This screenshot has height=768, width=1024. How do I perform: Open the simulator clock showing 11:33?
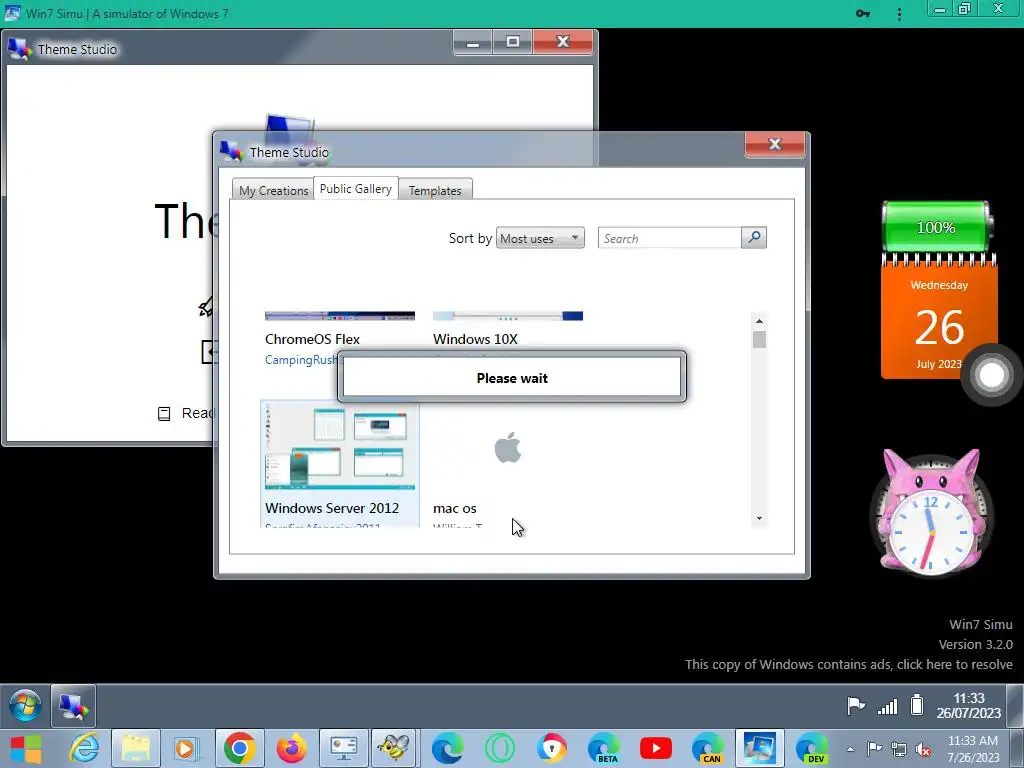[x=968, y=705]
